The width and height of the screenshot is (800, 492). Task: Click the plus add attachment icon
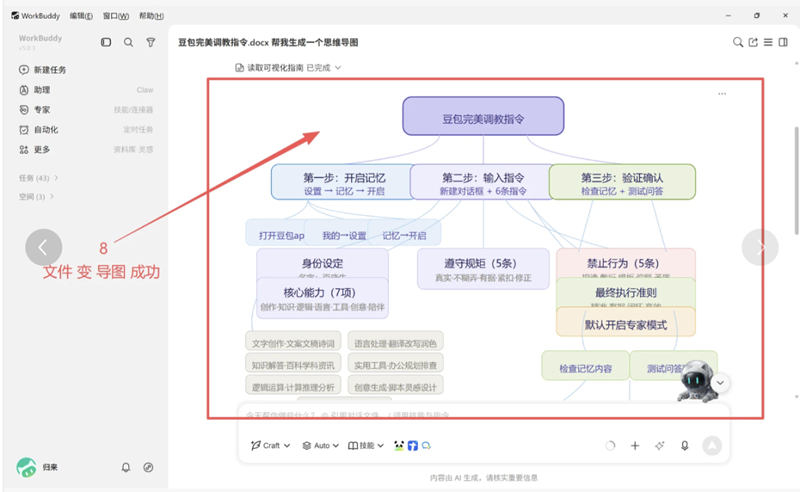[635, 446]
